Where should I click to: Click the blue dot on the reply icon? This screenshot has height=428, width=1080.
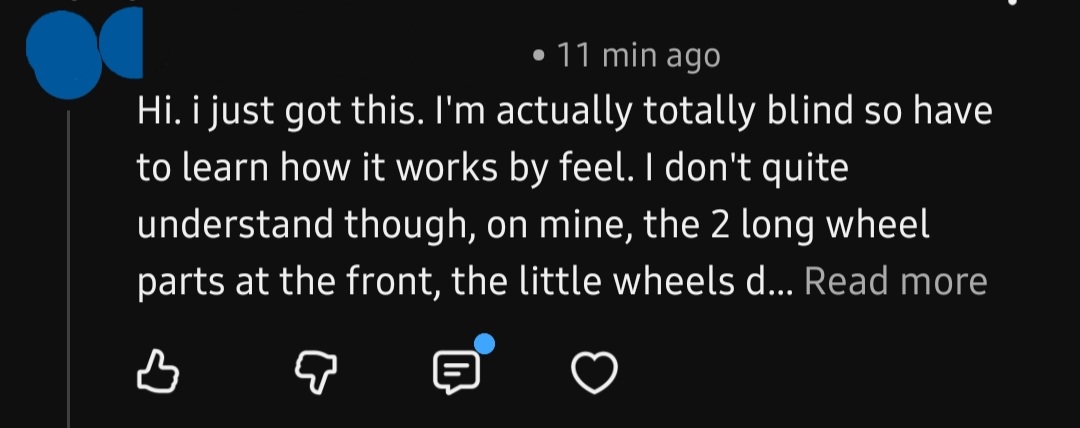pyautogui.click(x=484, y=345)
